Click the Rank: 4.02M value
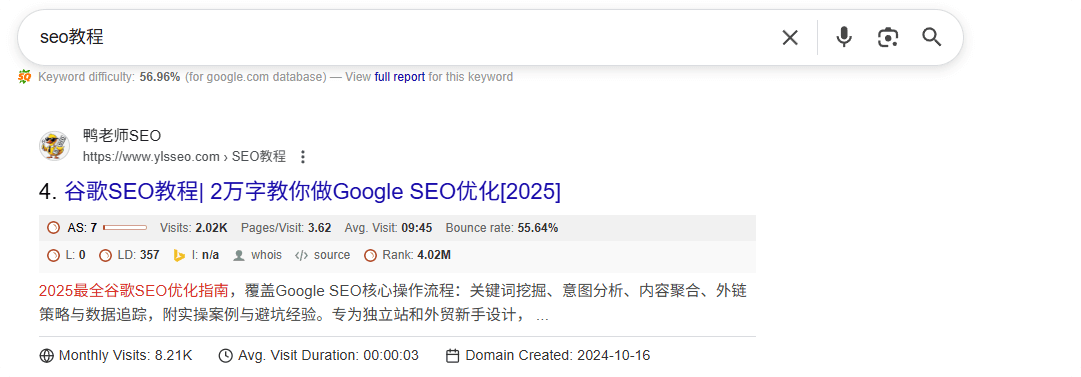This screenshot has height=377, width=1081. point(416,255)
